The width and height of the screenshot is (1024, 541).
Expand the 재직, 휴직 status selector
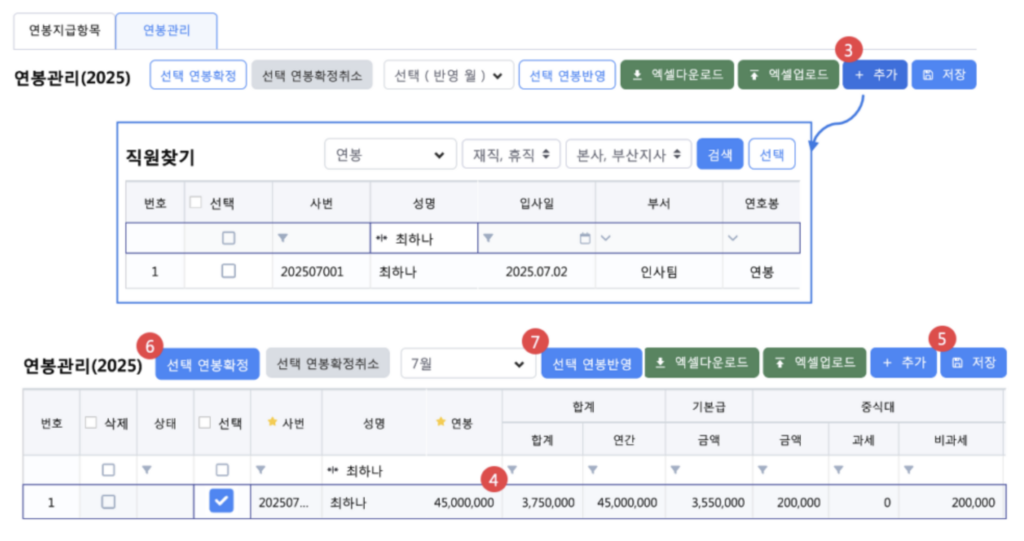(509, 155)
